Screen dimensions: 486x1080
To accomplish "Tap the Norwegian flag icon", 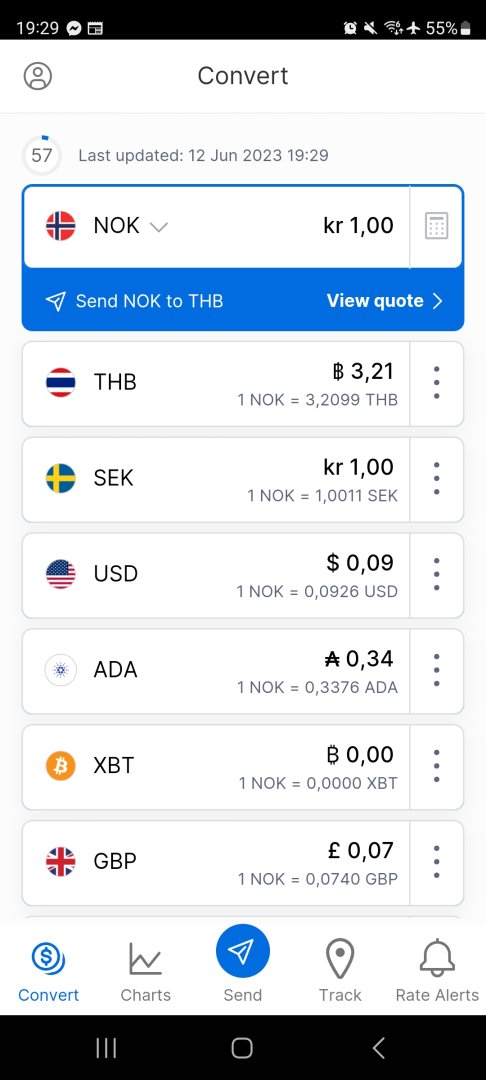I will (61, 226).
